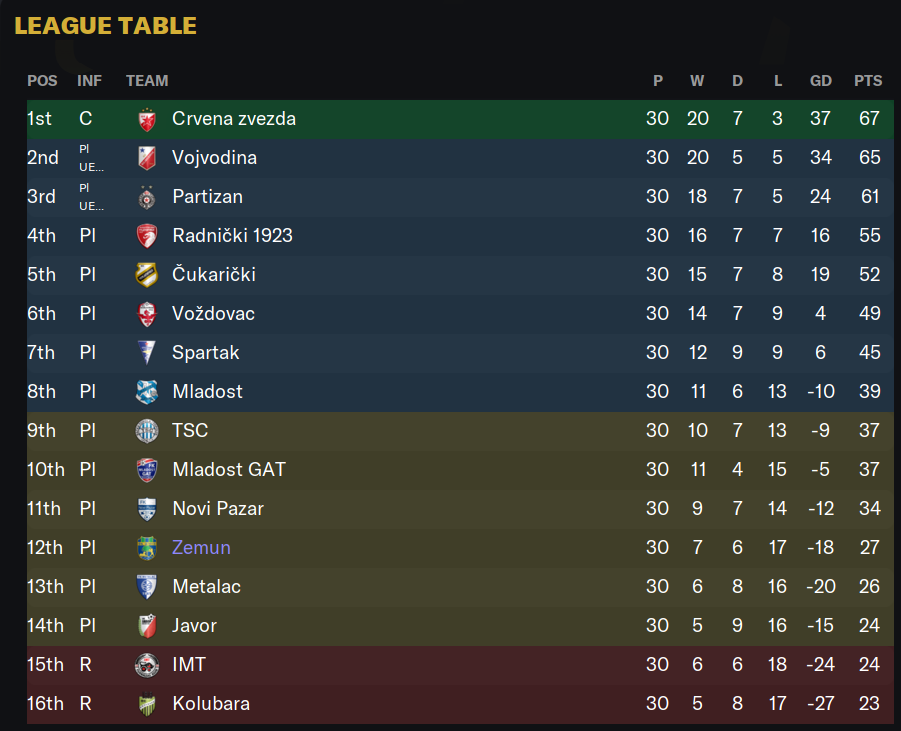
Task: Sort table by PTS column header
Action: click(868, 81)
